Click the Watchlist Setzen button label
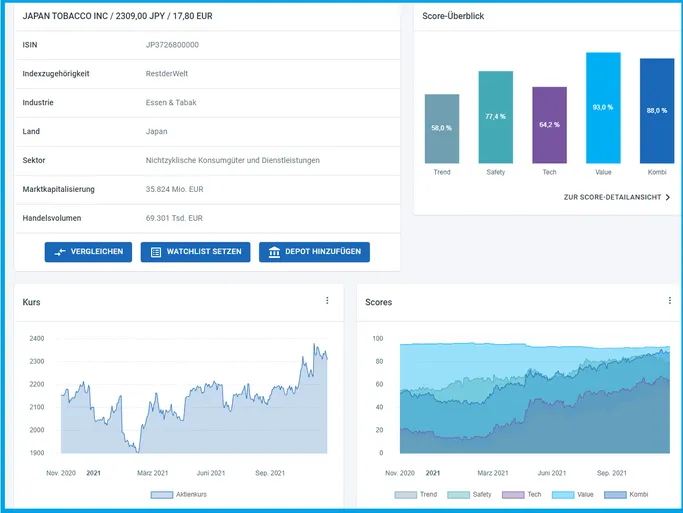The width and height of the screenshot is (683, 513). (x=204, y=251)
